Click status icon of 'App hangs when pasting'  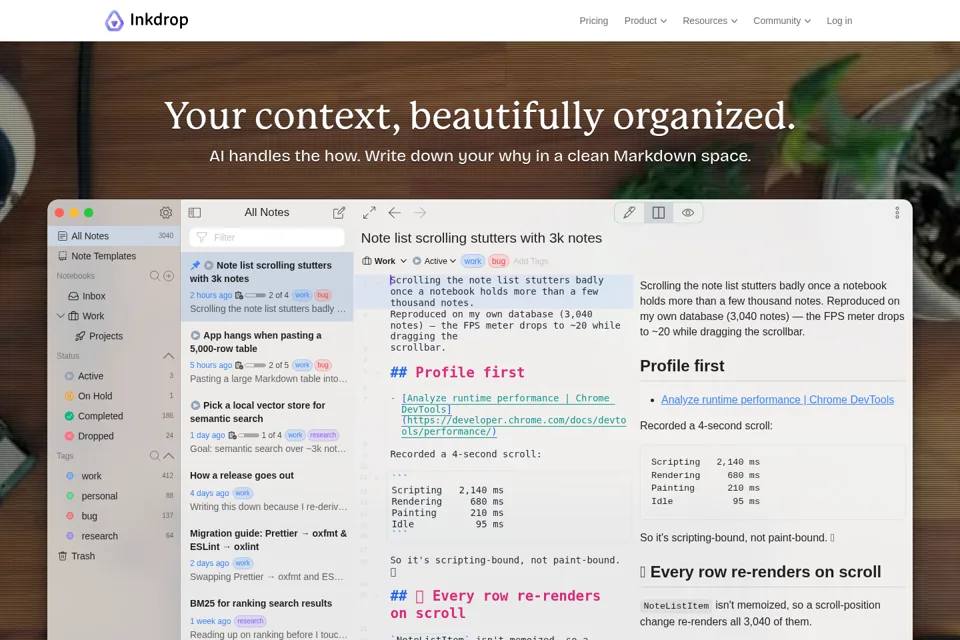[195, 335]
